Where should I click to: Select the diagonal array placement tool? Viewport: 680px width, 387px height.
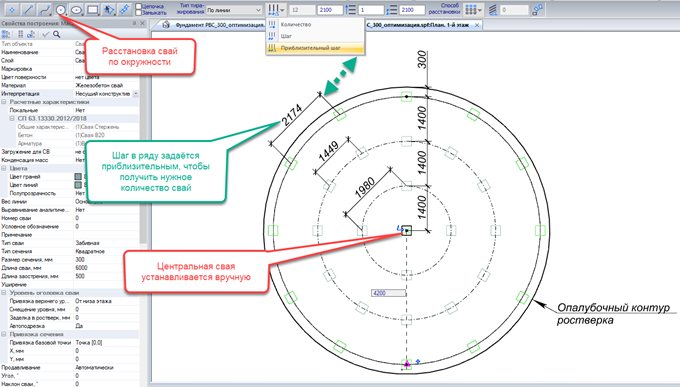click(x=124, y=10)
